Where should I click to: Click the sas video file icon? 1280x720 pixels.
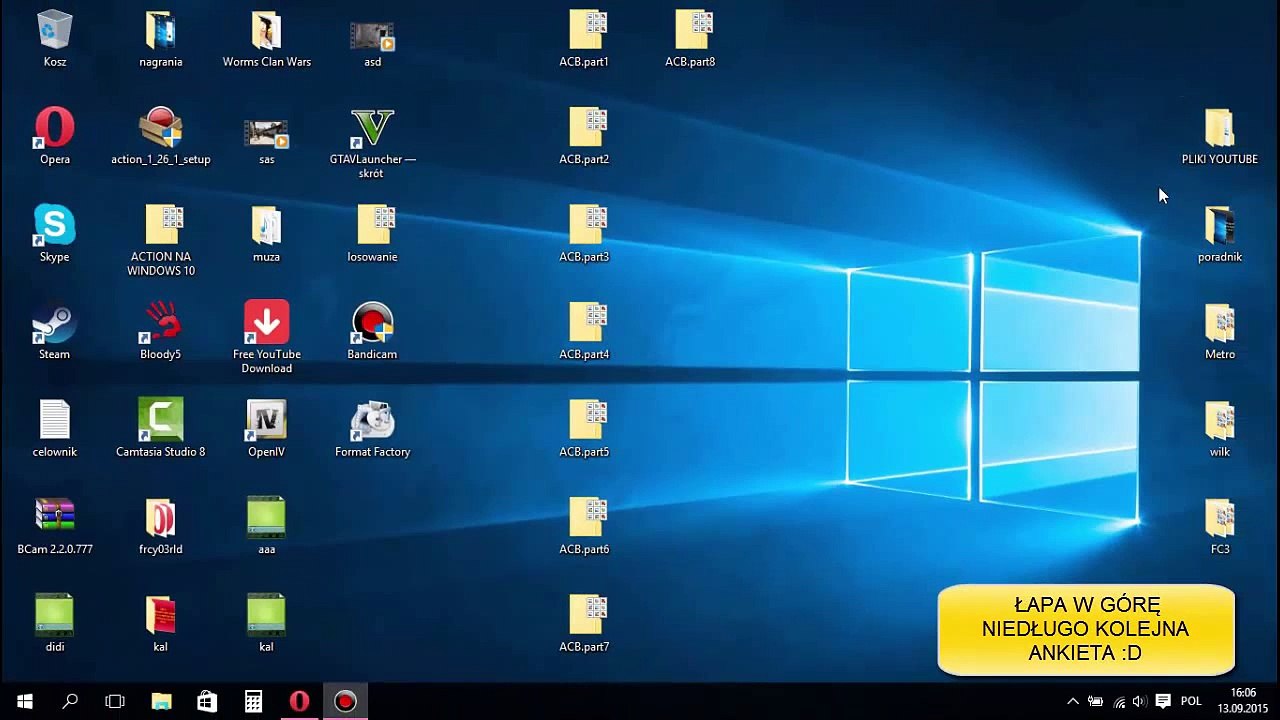(267, 133)
